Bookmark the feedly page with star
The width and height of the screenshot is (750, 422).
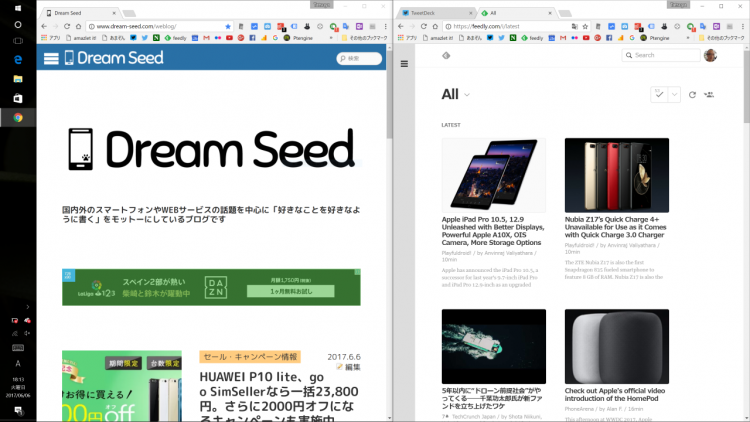pos(585,26)
